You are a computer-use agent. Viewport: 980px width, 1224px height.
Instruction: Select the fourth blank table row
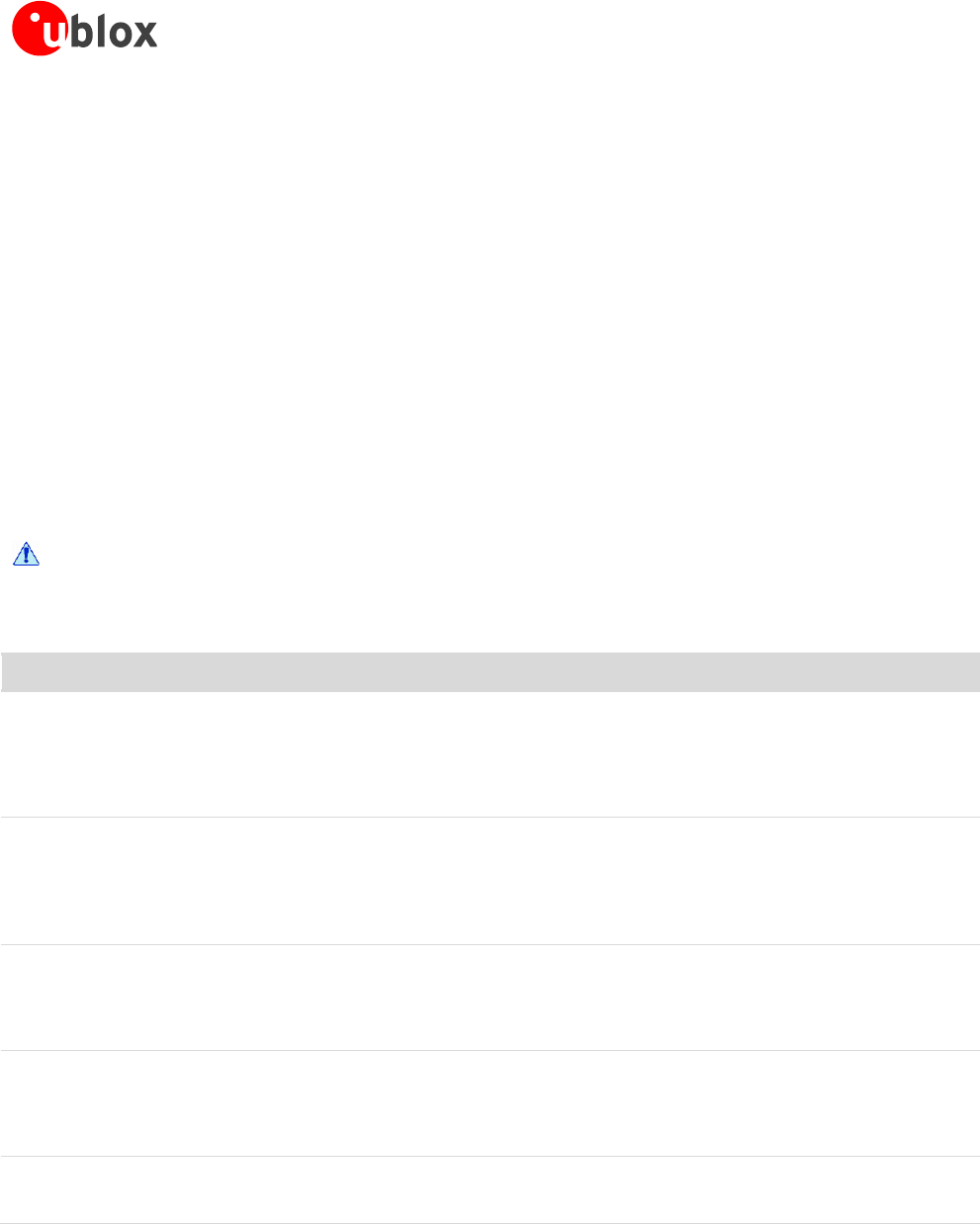(490, 1103)
